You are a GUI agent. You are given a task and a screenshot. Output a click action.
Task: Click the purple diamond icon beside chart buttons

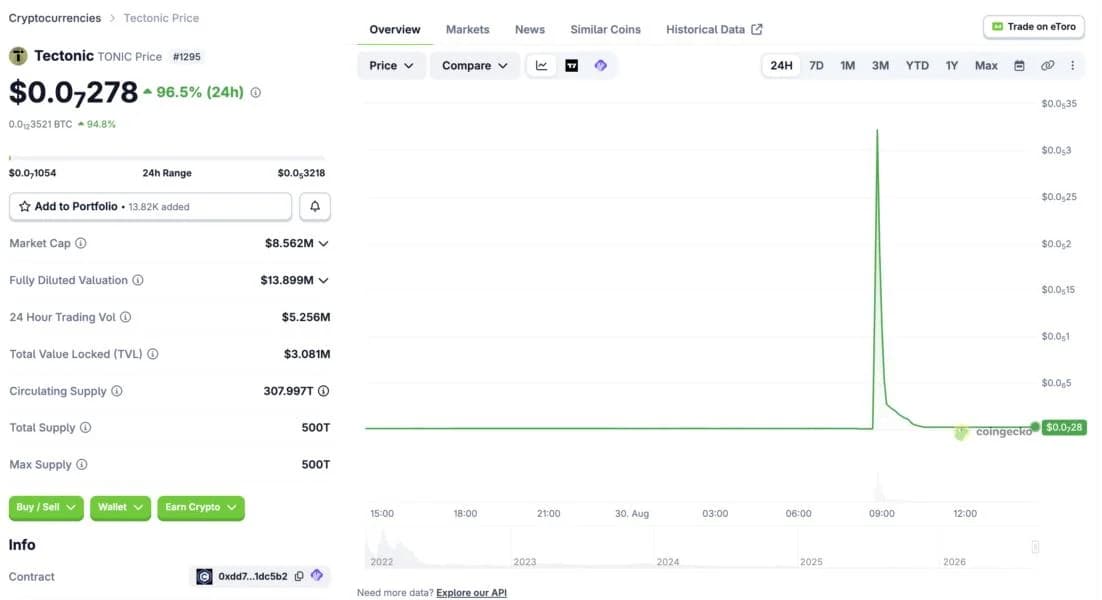tap(600, 65)
